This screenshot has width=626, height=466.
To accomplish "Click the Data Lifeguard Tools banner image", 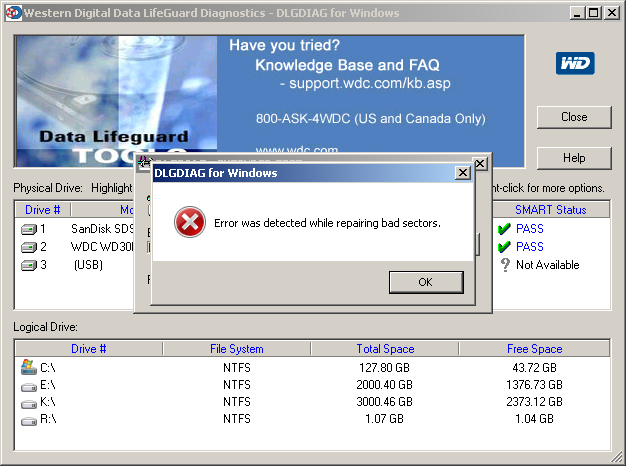I will (x=116, y=101).
